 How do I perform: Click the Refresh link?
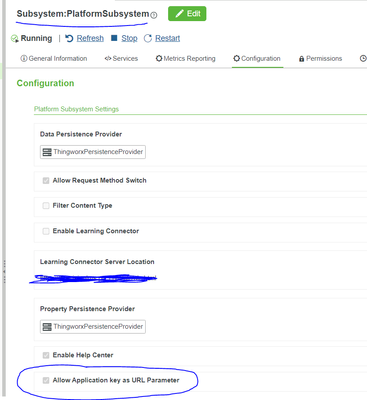(x=90, y=38)
